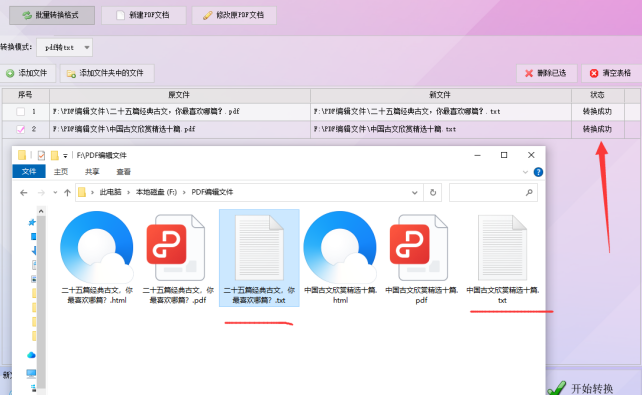The width and height of the screenshot is (643, 396).
Task: Click the Explorer forward arrow
Action: pos(41,193)
